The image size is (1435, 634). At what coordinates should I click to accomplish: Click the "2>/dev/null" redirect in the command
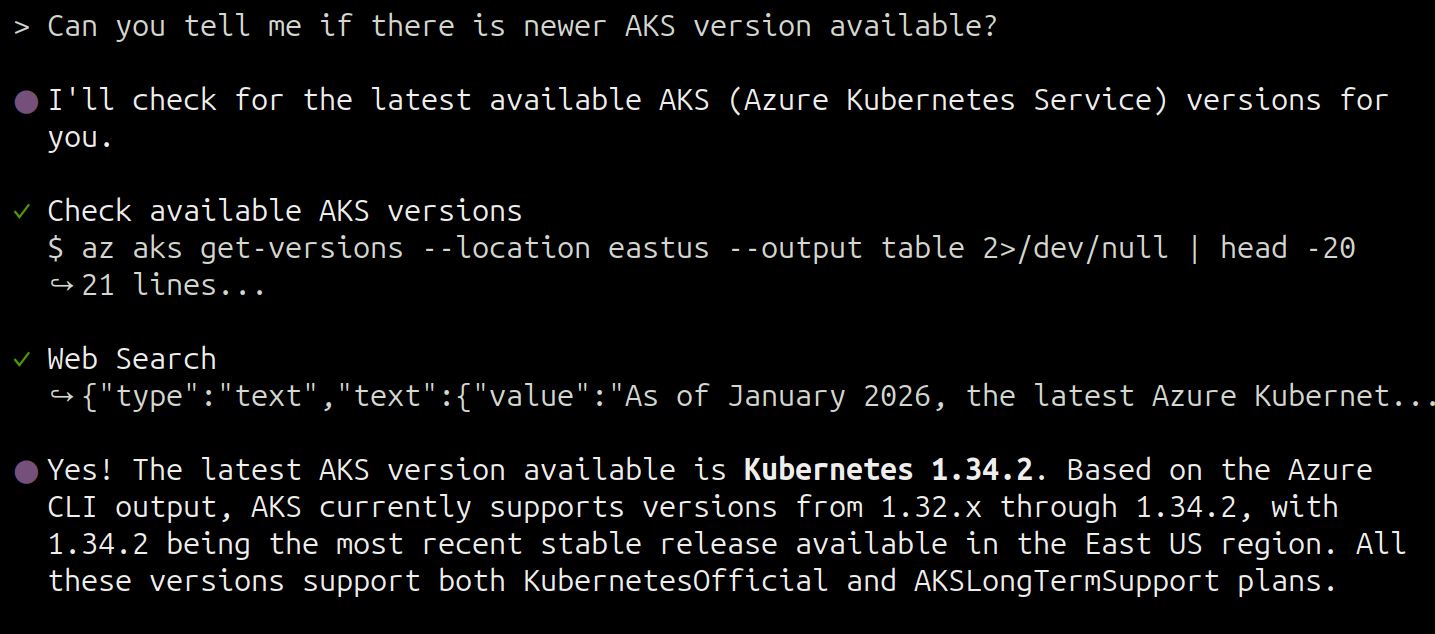coord(1075,248)
